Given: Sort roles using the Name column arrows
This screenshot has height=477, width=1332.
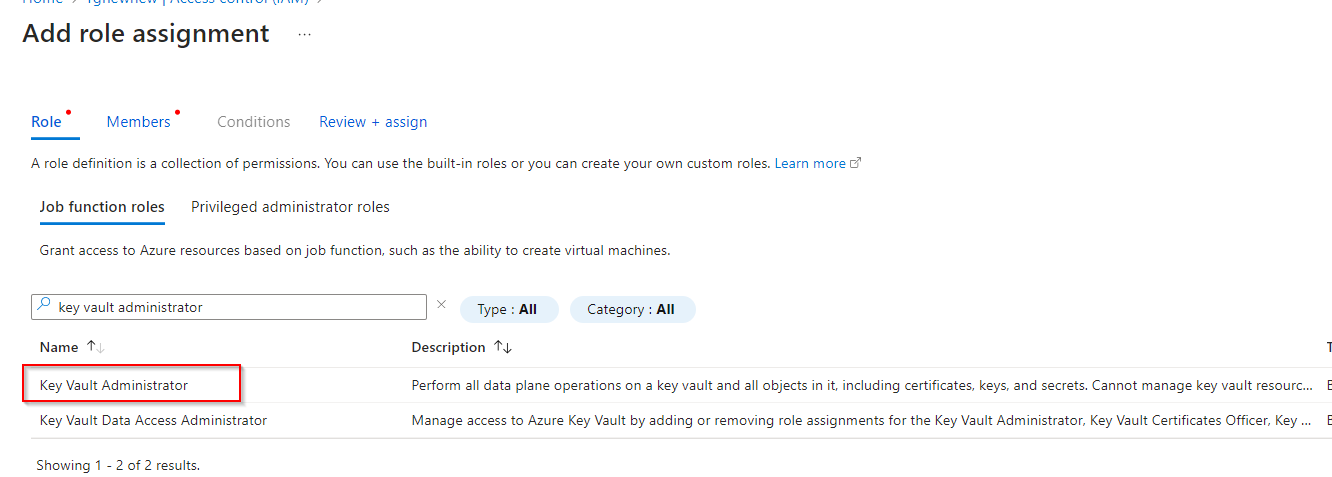Looking at the screenshot, I should (x=96, y=347).
